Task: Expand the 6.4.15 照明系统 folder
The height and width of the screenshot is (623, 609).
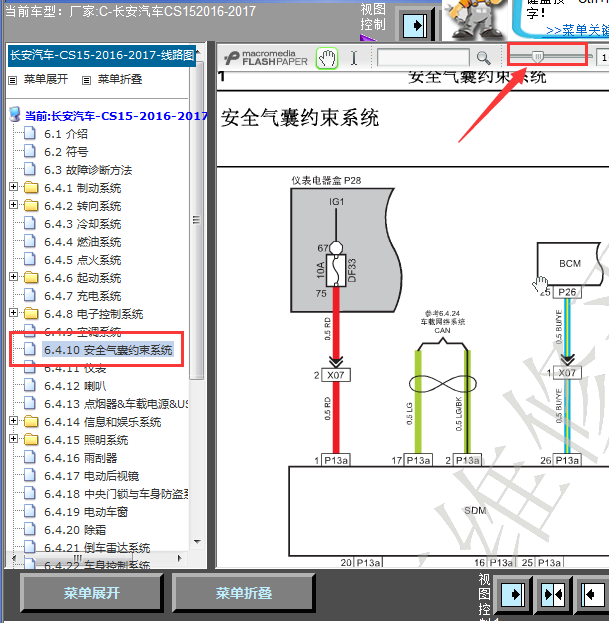Action: (x=14, y=439)
